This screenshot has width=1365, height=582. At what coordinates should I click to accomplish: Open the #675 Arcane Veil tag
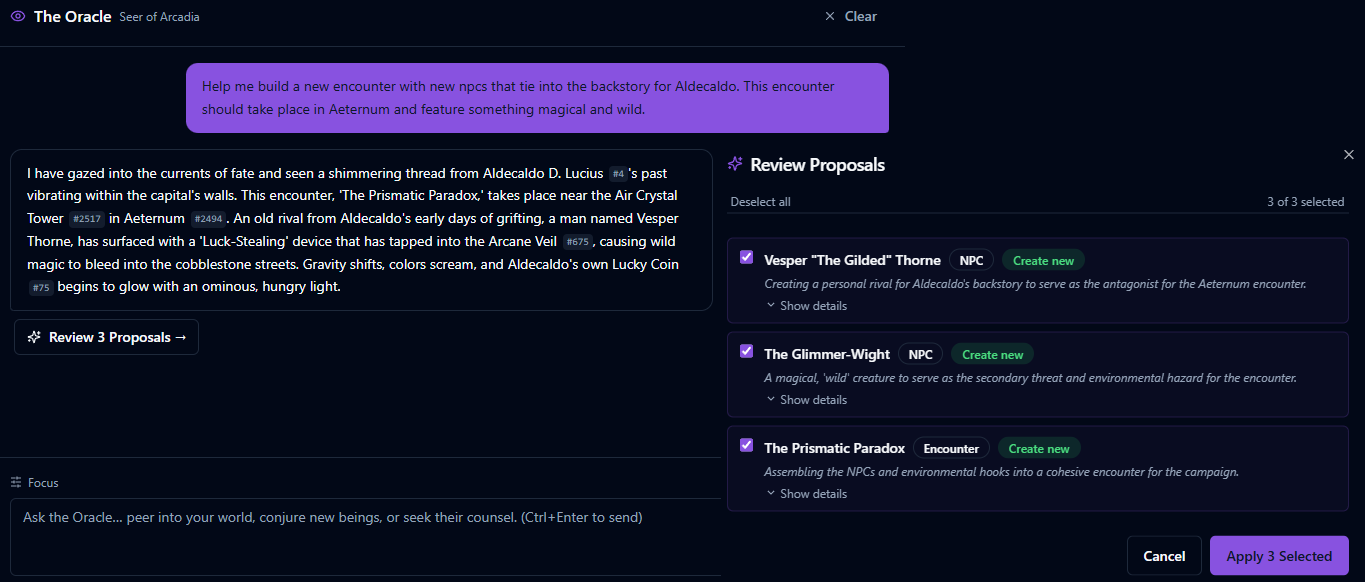click(x=577, y=242)
